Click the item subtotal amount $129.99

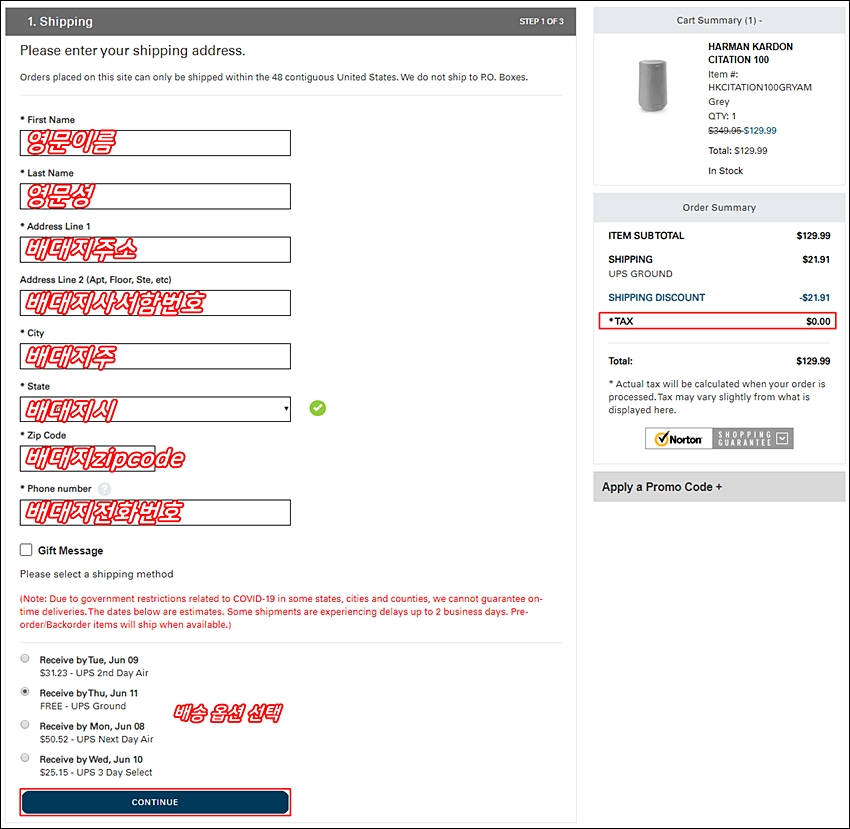coord(813,236)
